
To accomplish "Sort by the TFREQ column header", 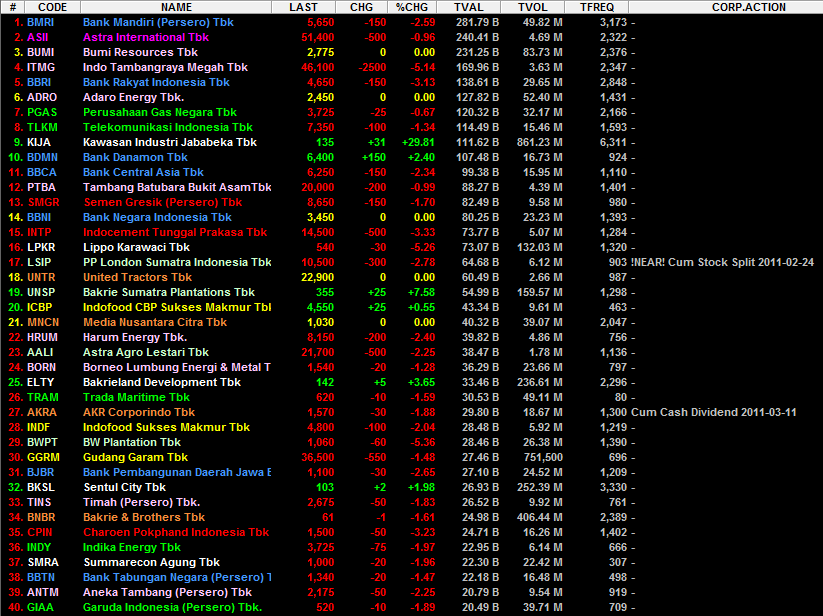I will point(597,7).
